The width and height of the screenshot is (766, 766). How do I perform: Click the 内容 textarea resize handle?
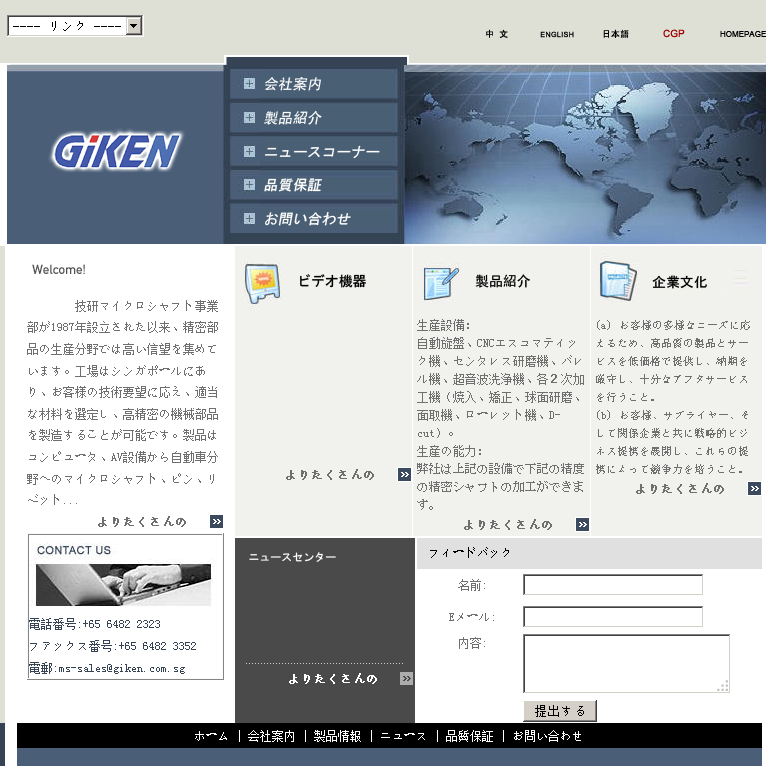tap(723, 686)
